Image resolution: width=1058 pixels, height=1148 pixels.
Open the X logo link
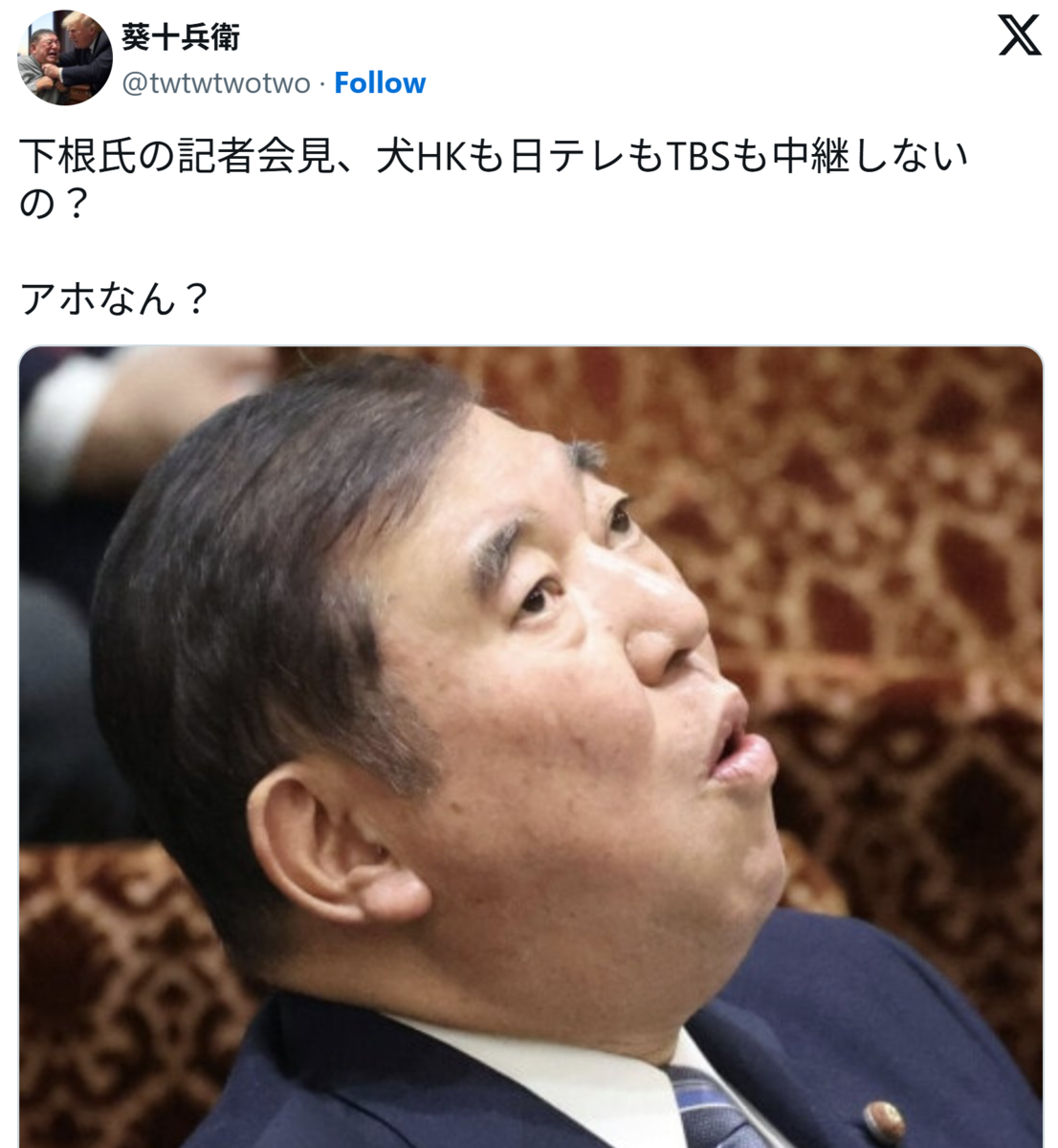[1020, 36]
